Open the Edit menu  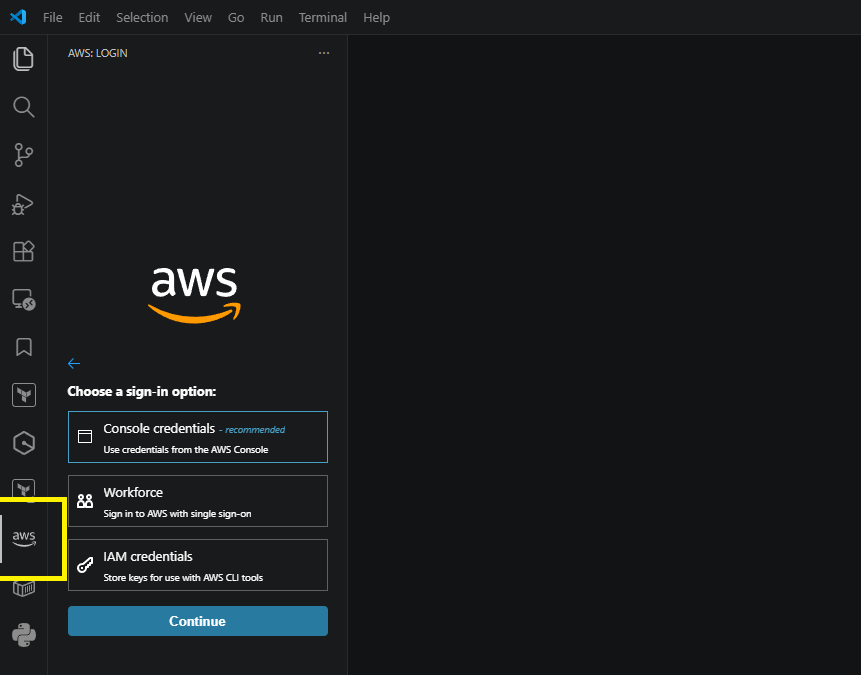pos(89,18)
